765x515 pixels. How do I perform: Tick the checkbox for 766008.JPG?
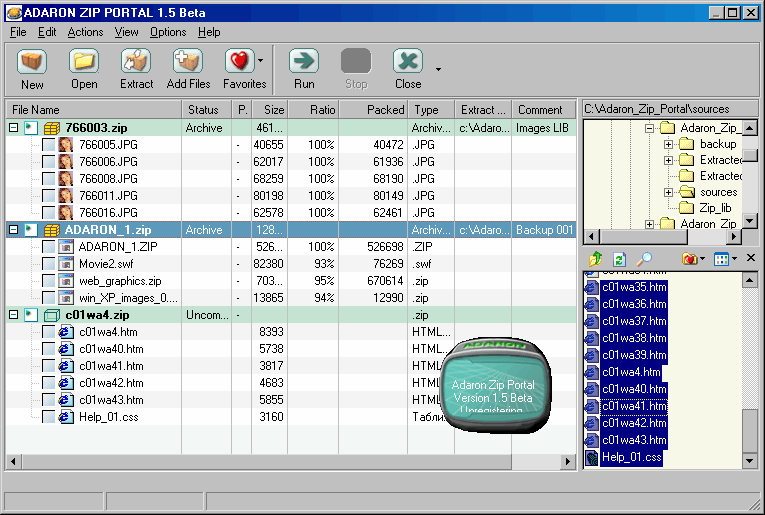[x=48, y=179]
